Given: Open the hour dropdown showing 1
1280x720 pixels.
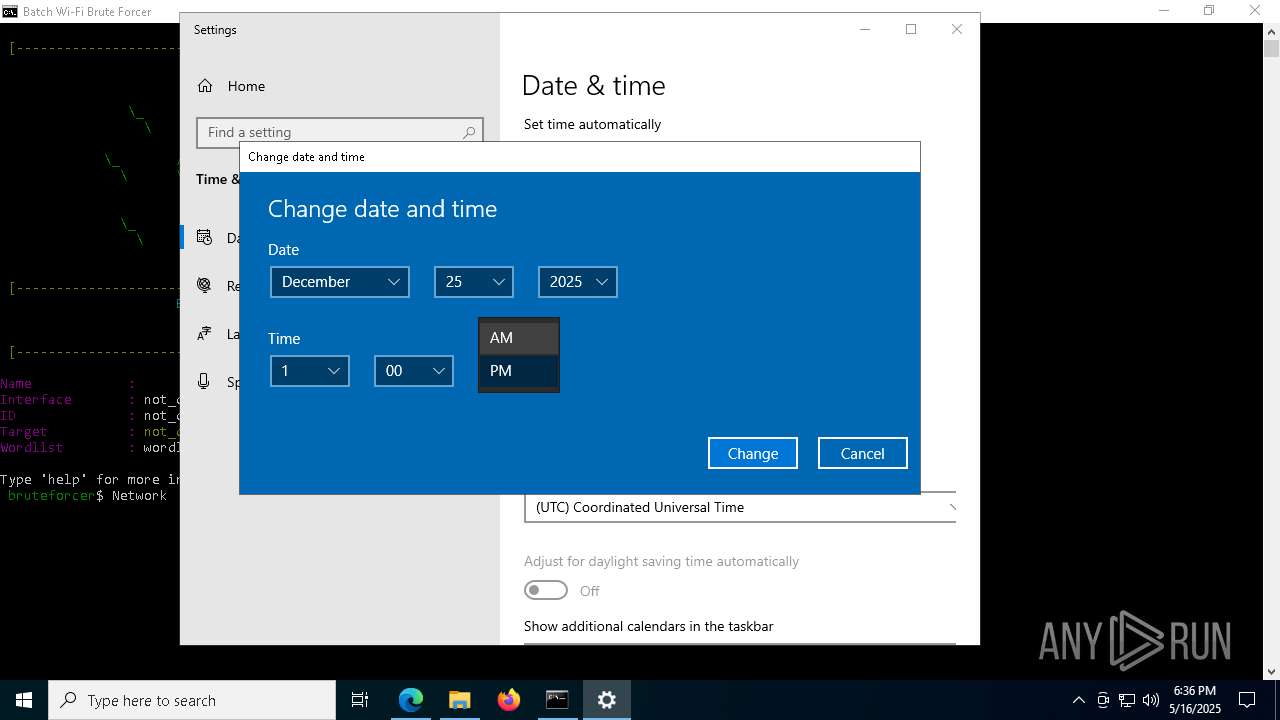Looking at the screenshot, I should click(x=310, y=371).
